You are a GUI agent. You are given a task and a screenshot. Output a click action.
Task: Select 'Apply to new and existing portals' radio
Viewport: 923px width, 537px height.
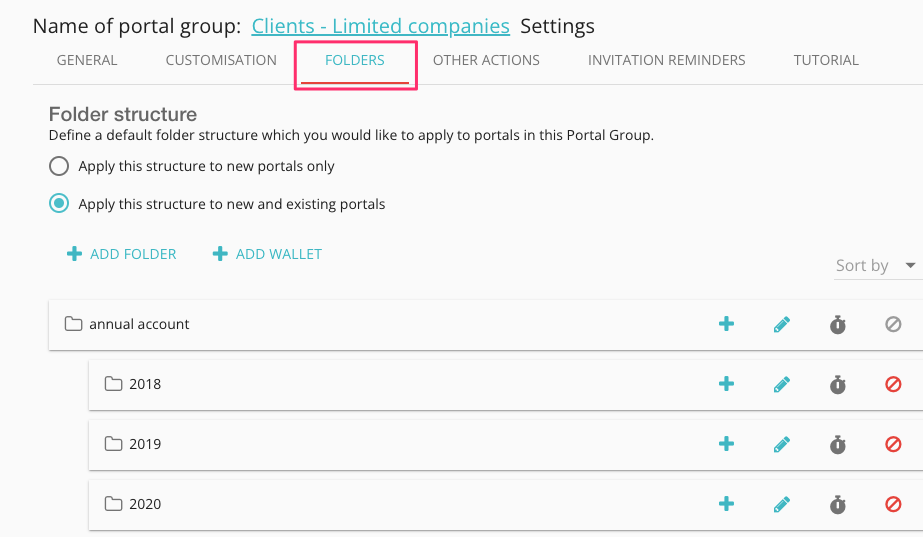click(60, 204)
